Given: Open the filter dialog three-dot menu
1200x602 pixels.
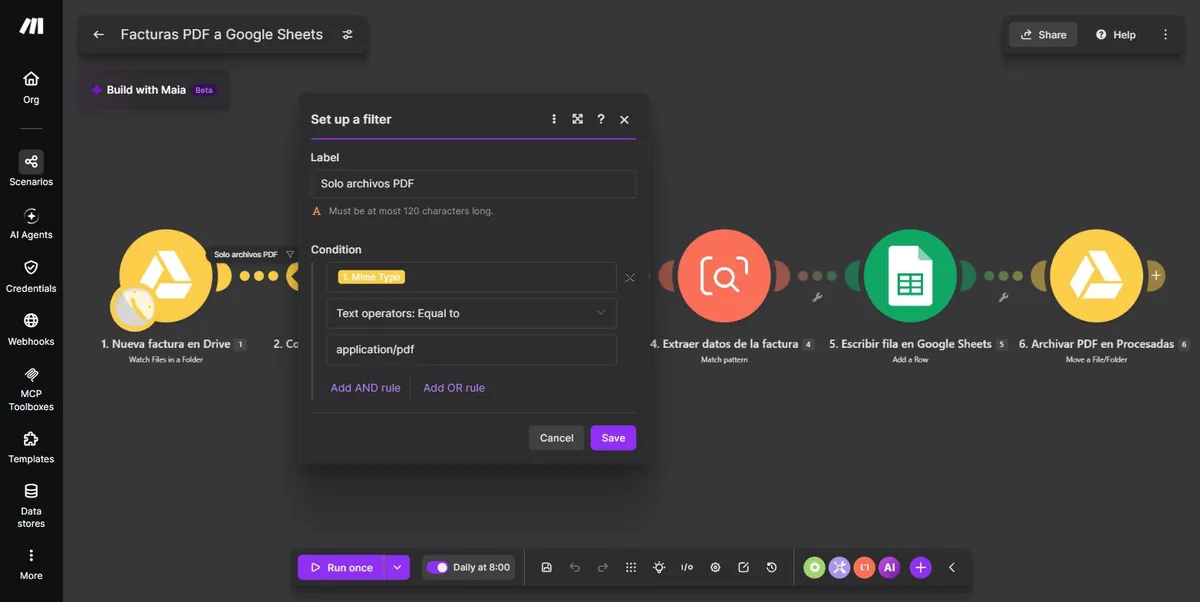Looking at the screenshot, I should (x=554, y=119).
